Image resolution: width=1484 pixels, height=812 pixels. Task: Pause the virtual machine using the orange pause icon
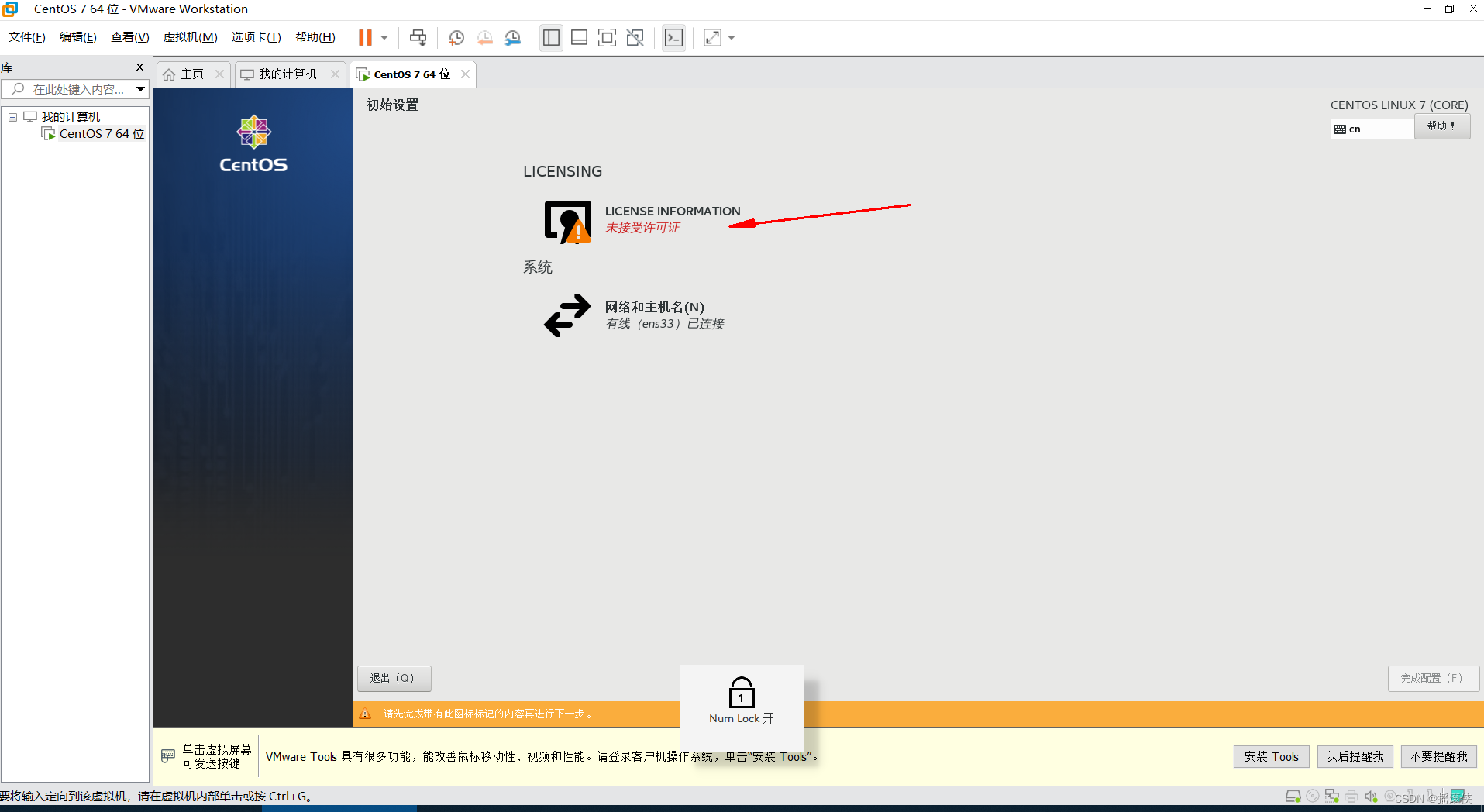tap(365, 37)
